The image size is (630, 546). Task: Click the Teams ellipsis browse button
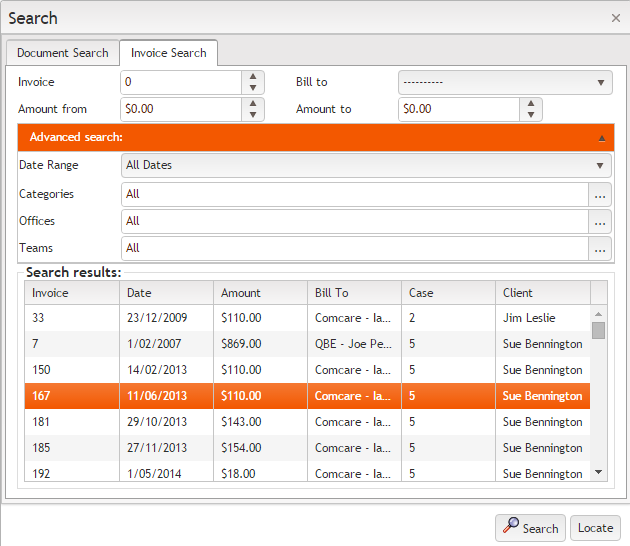(600, 249)
